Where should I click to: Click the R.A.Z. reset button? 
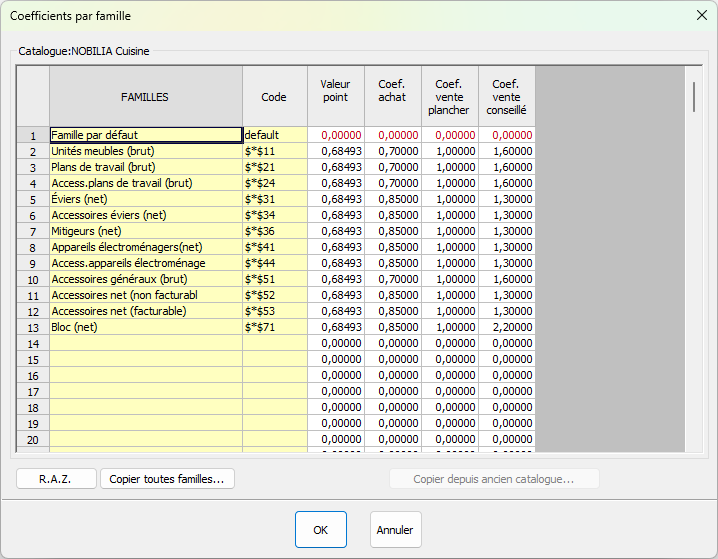[x=56, y=479]
